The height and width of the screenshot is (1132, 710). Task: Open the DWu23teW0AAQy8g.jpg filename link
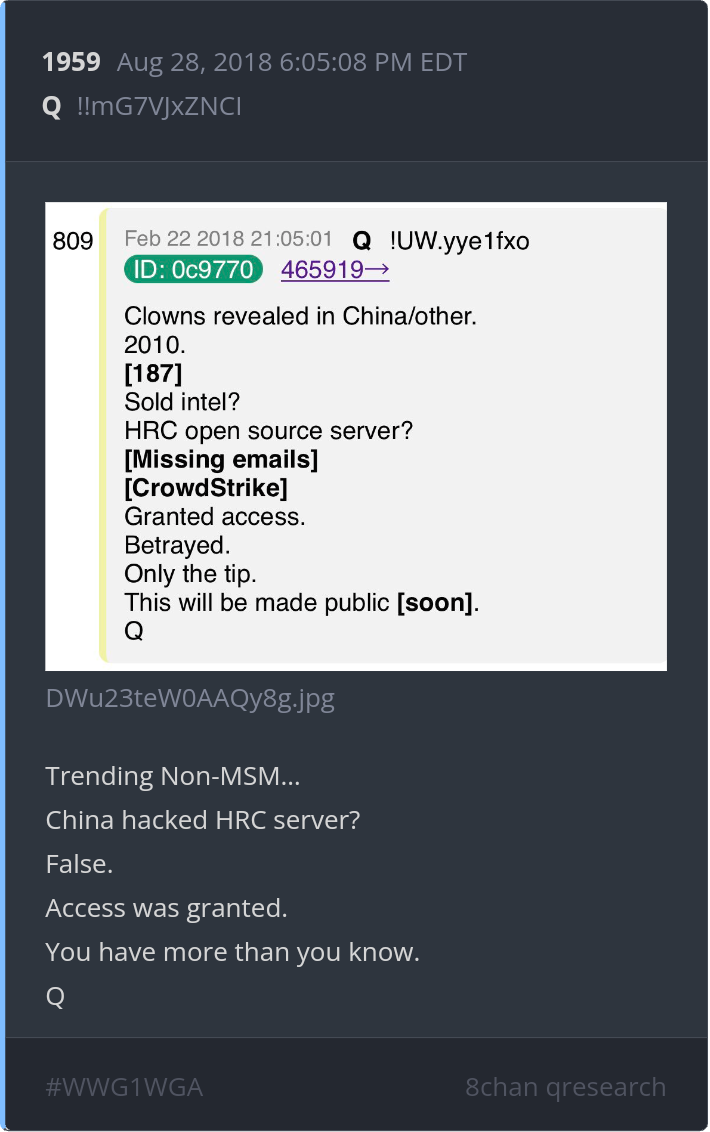tap(190, 699)
